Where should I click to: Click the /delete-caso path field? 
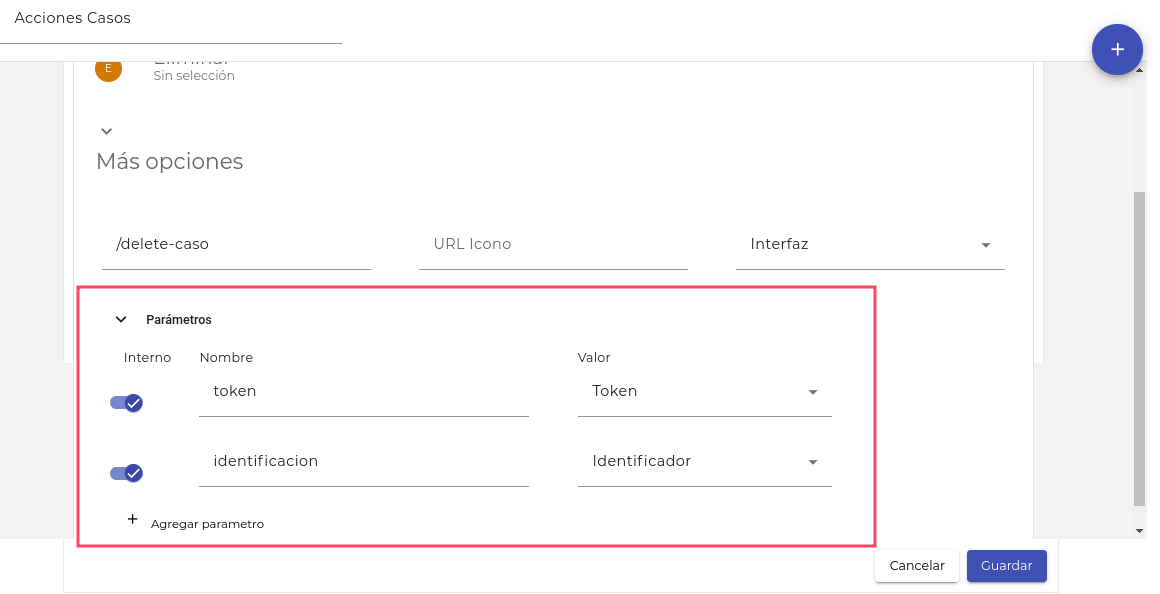[x=236, y=244]
